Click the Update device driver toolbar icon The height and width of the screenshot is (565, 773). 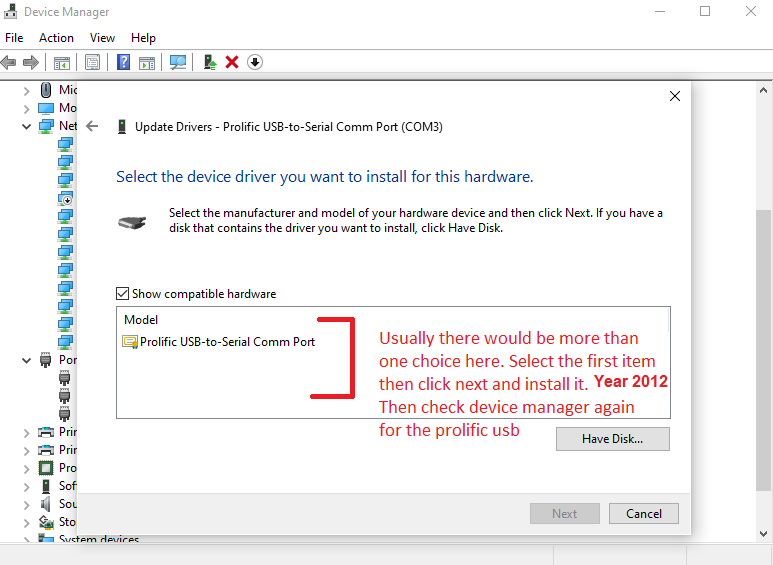click(210, 62)
